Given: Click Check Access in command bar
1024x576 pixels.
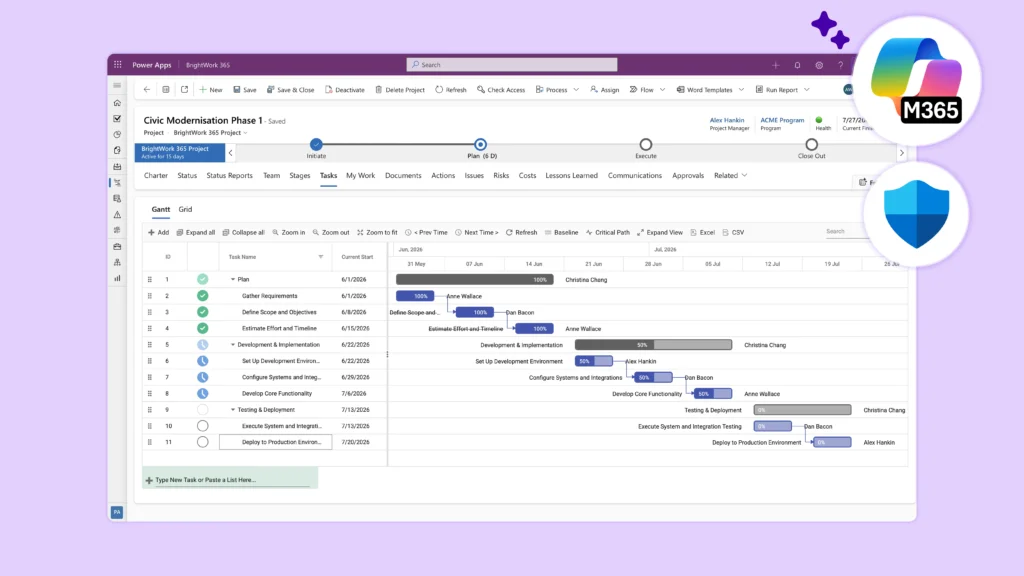Looking at the screenshot, I should pos(501,89).
